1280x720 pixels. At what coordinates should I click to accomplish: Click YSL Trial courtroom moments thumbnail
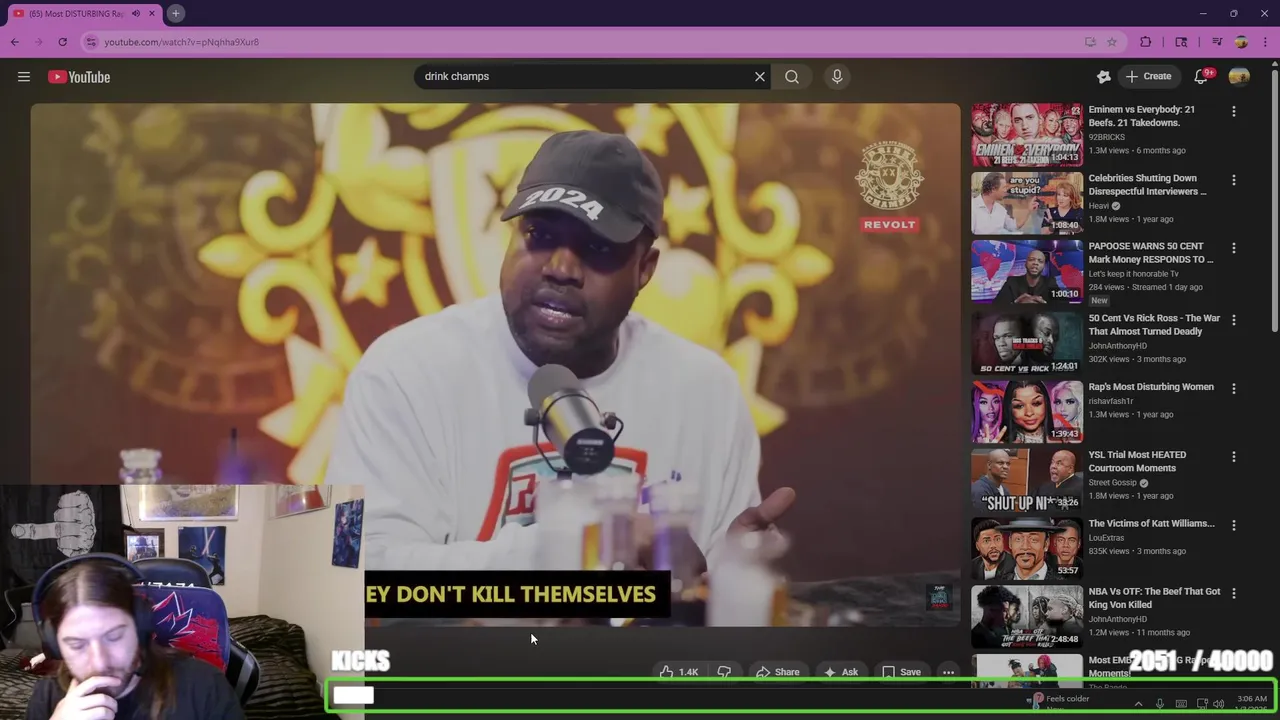[x=1027, y=479]
